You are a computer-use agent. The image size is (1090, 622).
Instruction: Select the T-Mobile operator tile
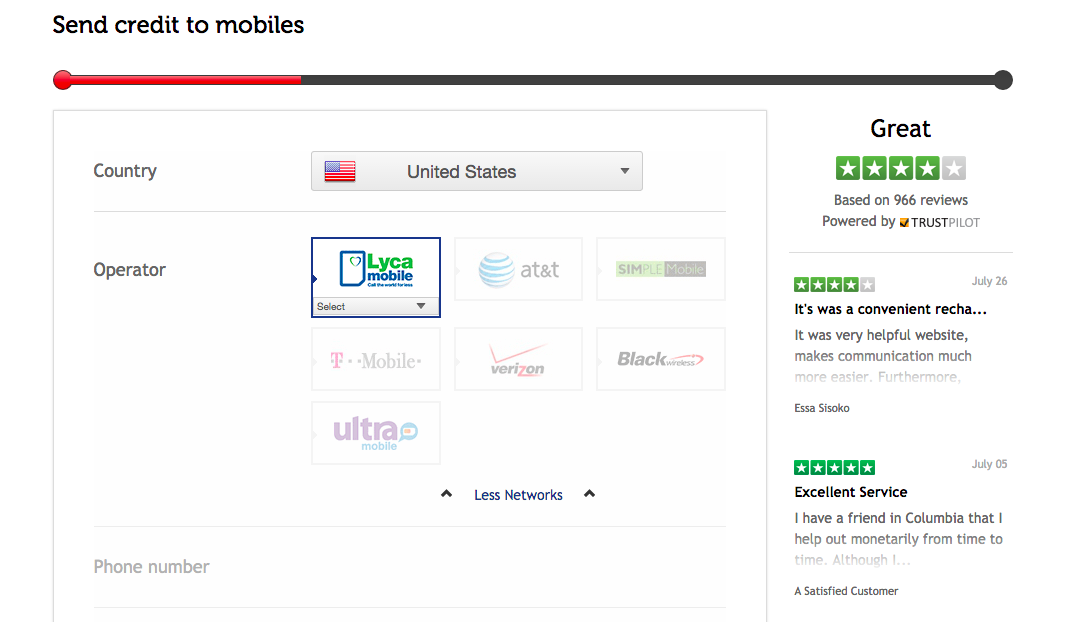point(375,359)
